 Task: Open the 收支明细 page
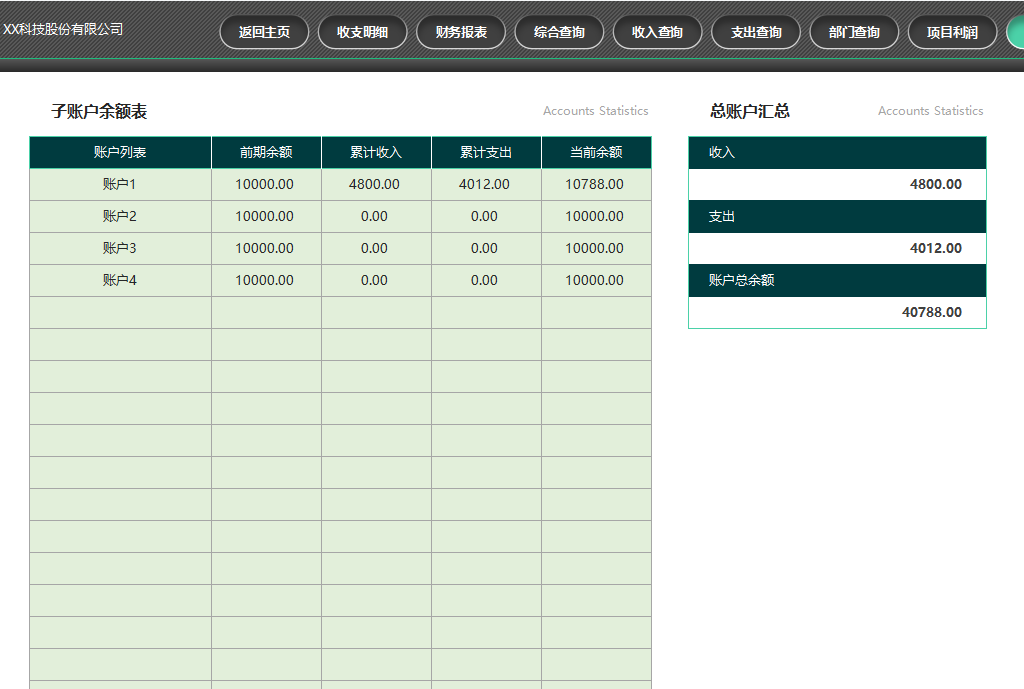[362, 32]
